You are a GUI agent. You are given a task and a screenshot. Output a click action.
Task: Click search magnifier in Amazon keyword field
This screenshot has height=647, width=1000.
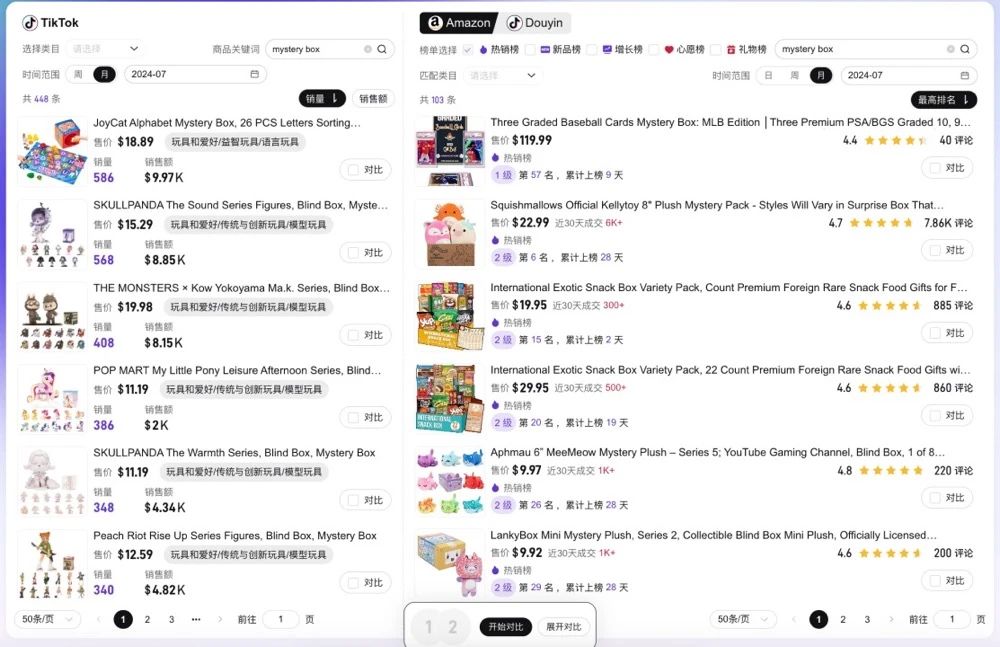point(965,49)
